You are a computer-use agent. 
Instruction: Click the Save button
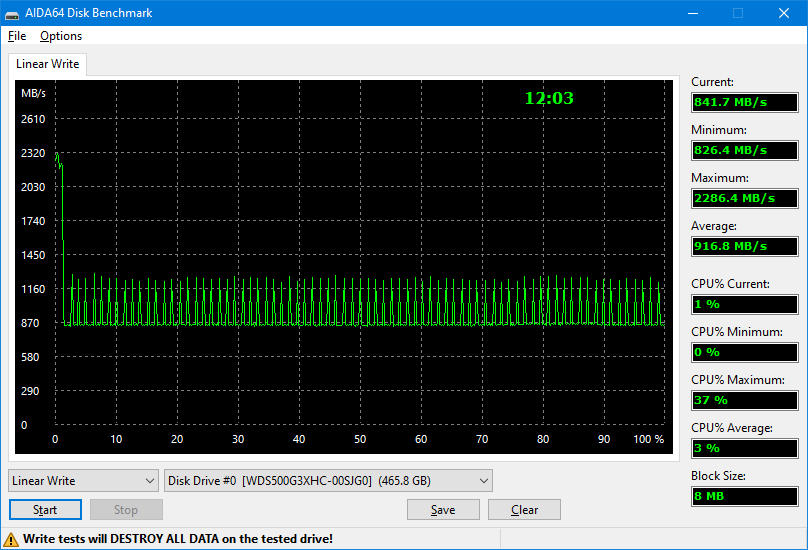(x=443, y=510)
